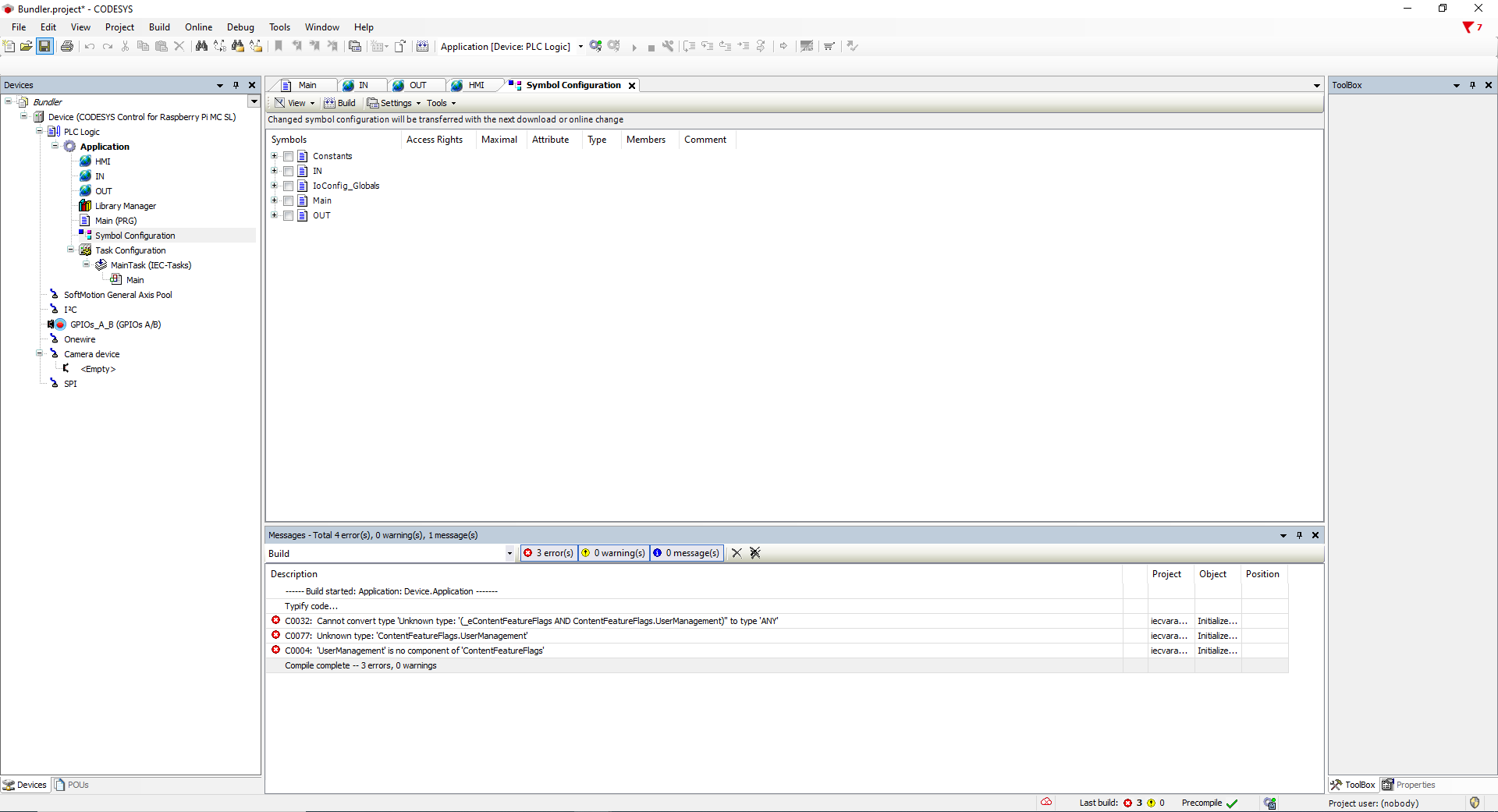Switch to the HMI tab
Viewport: 1498px width, 812px height.
pos(475,85)
